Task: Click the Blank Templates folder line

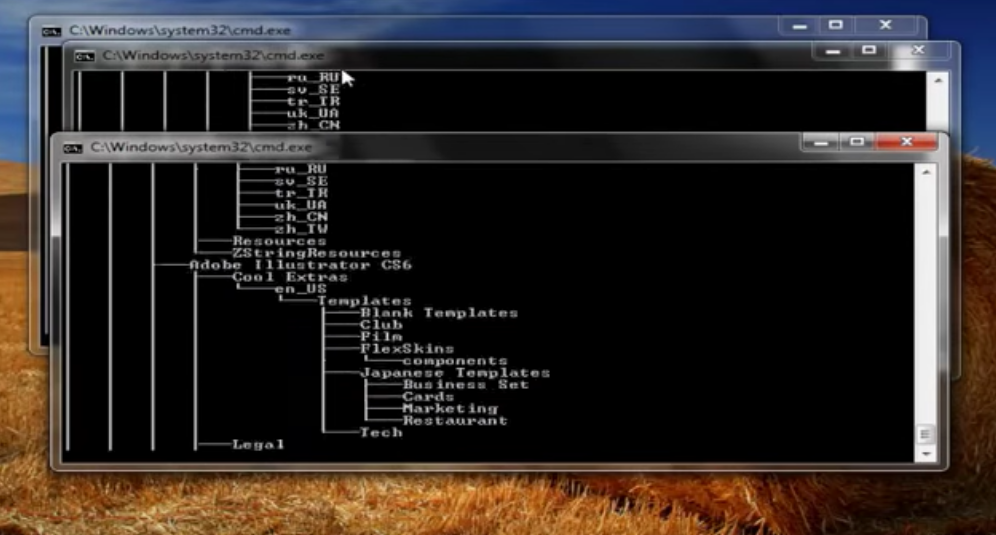Action: [439, 313]
